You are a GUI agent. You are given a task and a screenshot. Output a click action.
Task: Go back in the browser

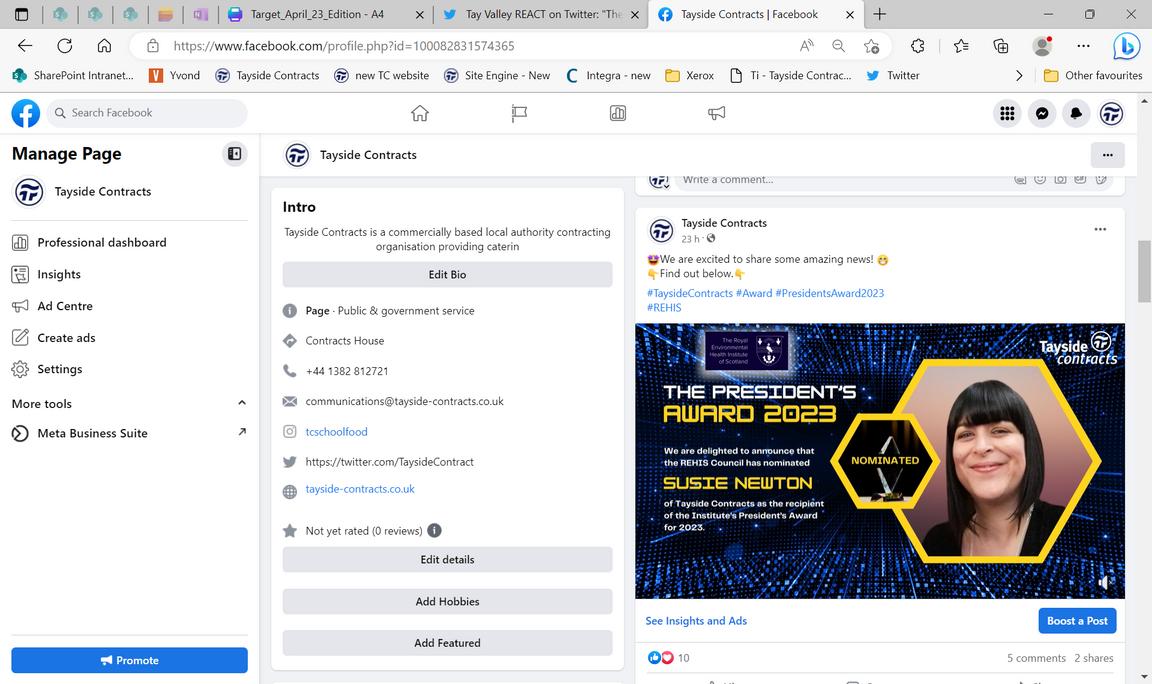[25, 46]
